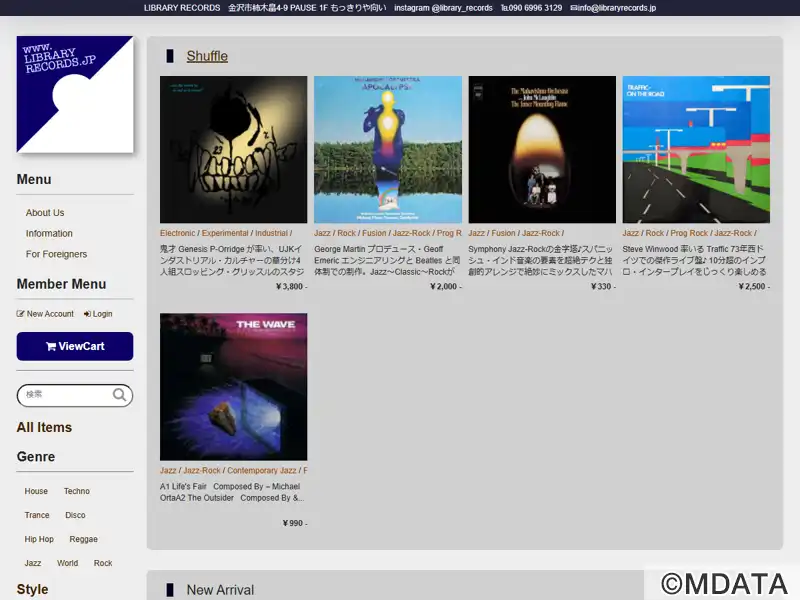Click the Shuffle heading link

pos(207,56)
